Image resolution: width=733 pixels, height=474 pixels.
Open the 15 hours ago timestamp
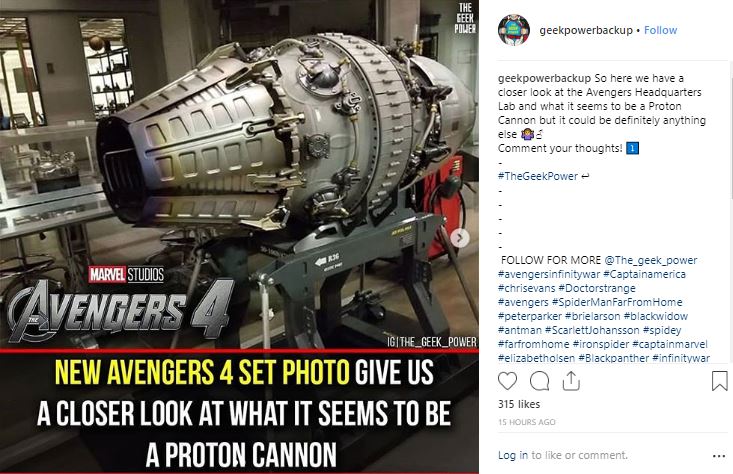[526, 422]
